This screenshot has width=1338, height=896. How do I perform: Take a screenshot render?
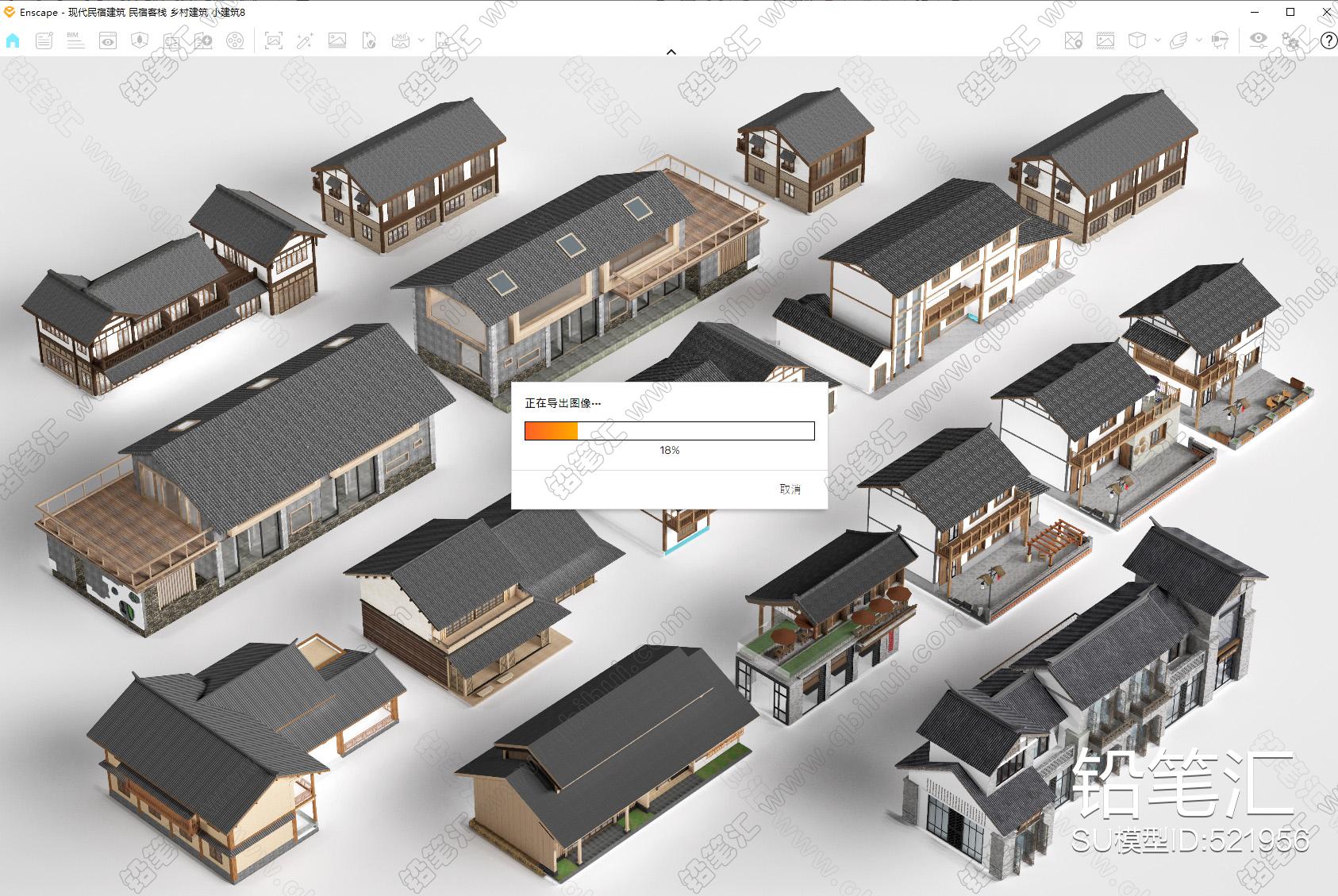click(273, 40)
